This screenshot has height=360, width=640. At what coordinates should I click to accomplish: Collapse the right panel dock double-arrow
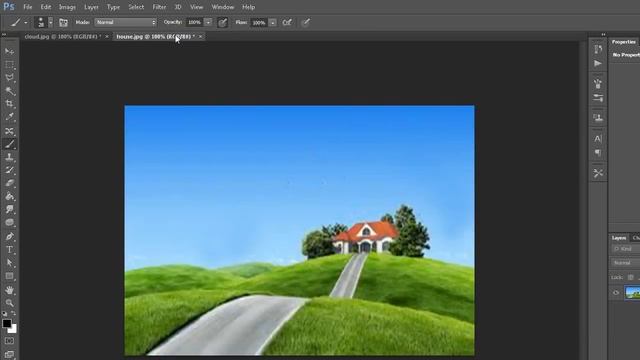pos(603,35)
